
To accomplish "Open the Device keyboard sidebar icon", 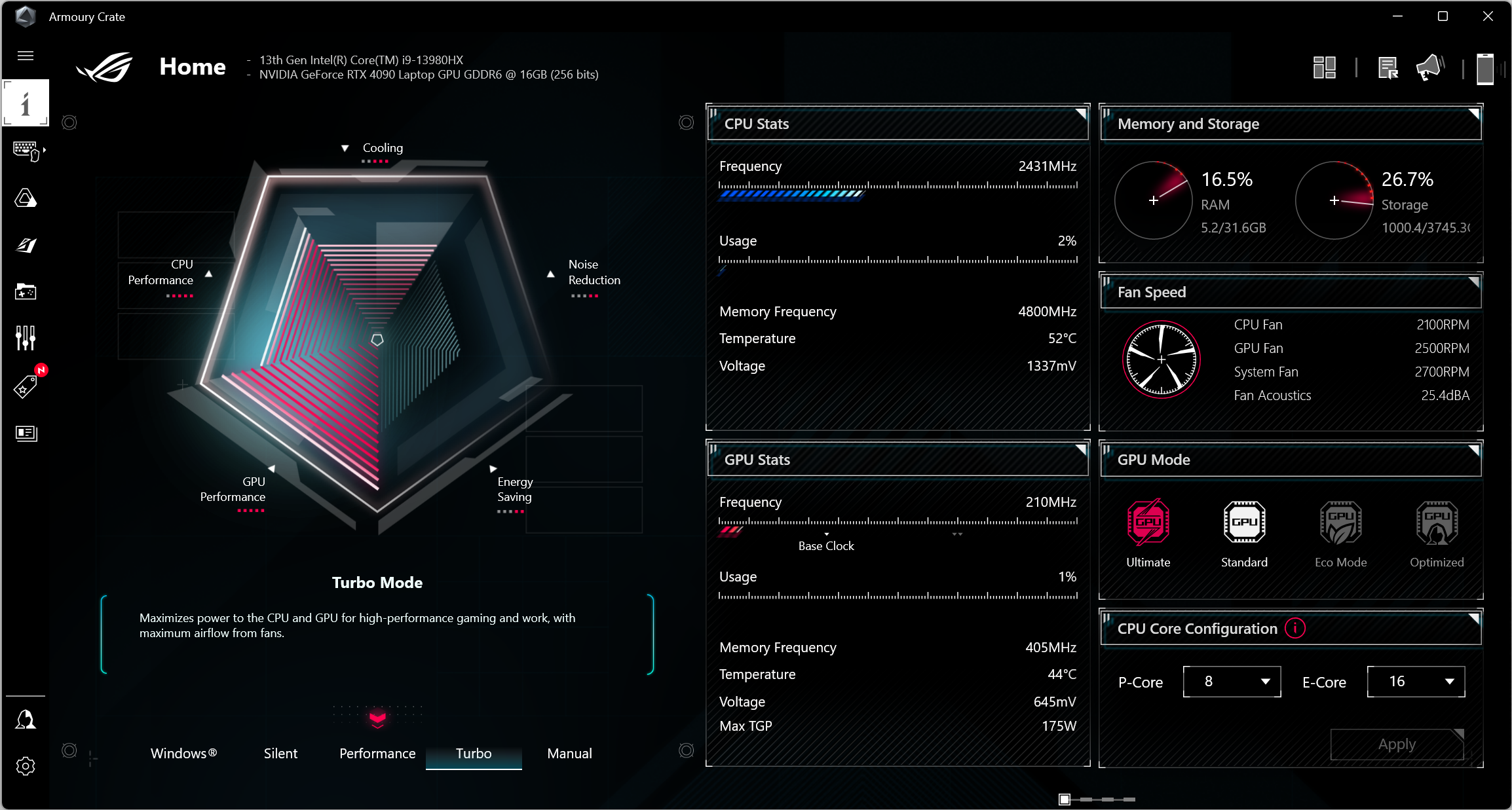I will [26, 151].
